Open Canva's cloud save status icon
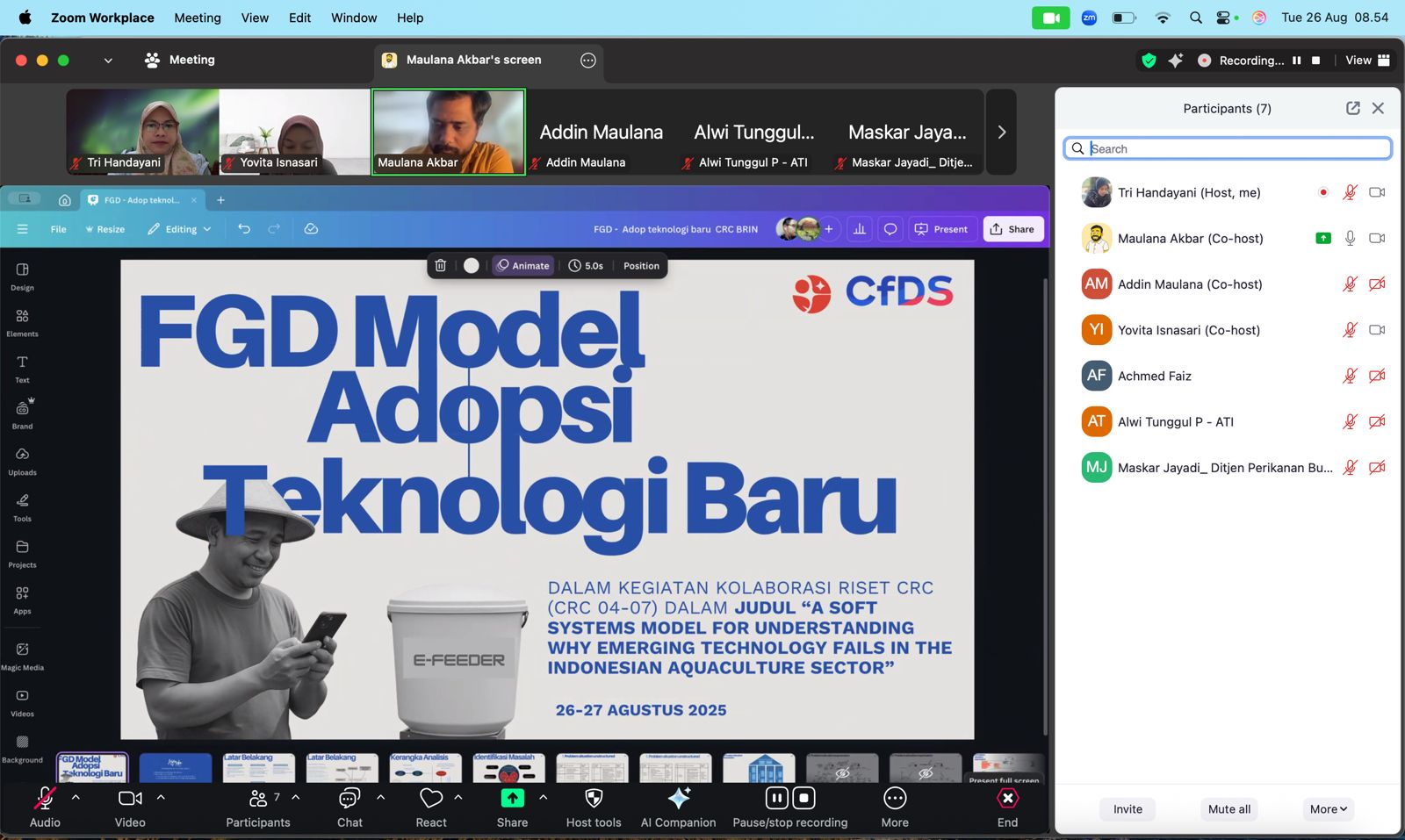This screenshot has width=1405, height=840. (311, 229)
